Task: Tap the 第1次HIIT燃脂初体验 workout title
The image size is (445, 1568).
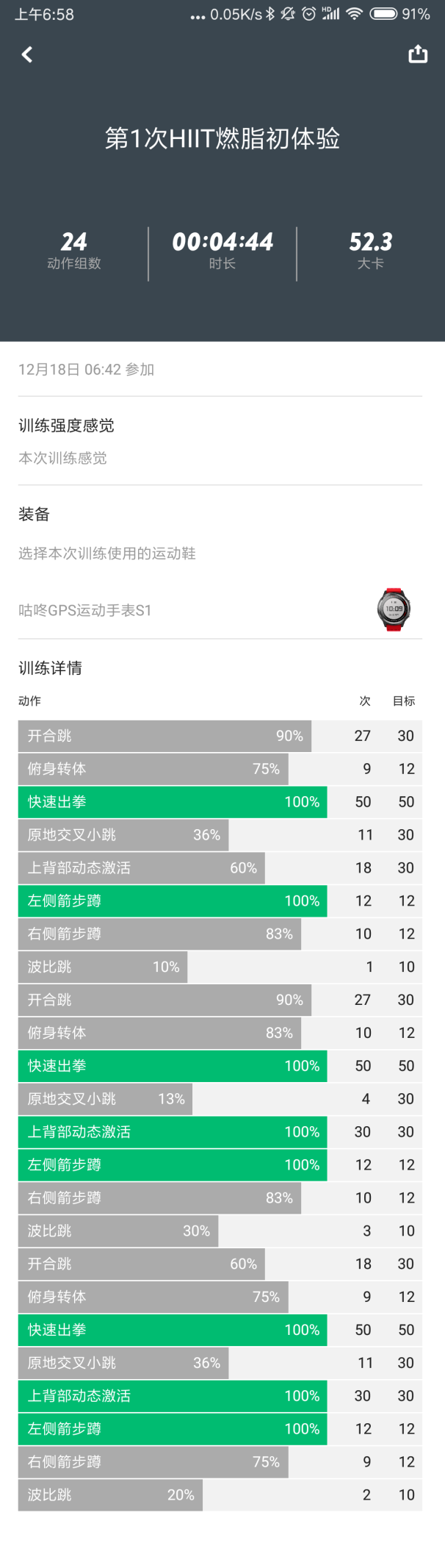Action: [222, 138]
